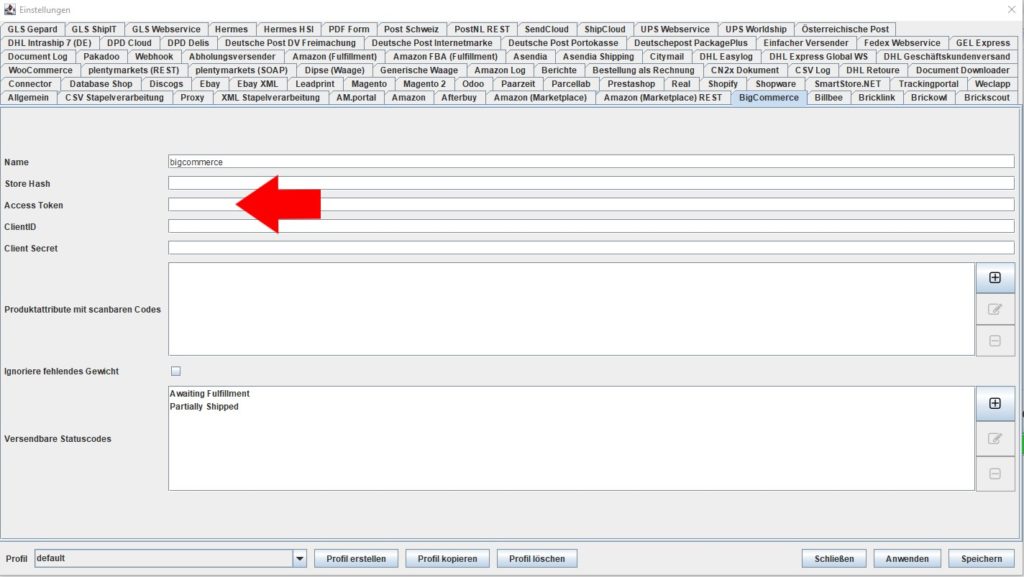Open the Ebay XML tab
The height and width of the screenshot is (577, 1024).
(x=257, y=84)
